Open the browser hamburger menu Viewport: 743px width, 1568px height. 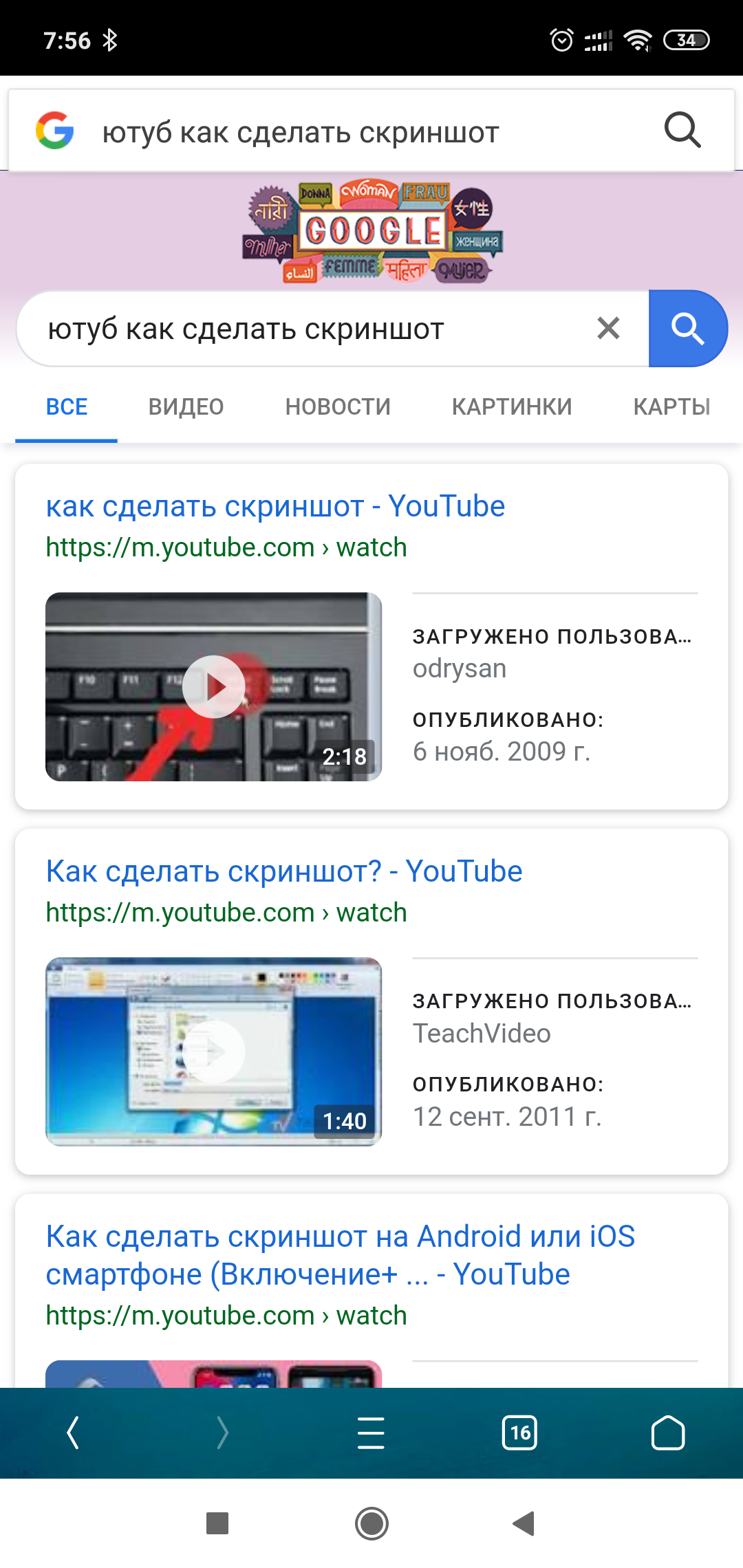coord(371,1433)
